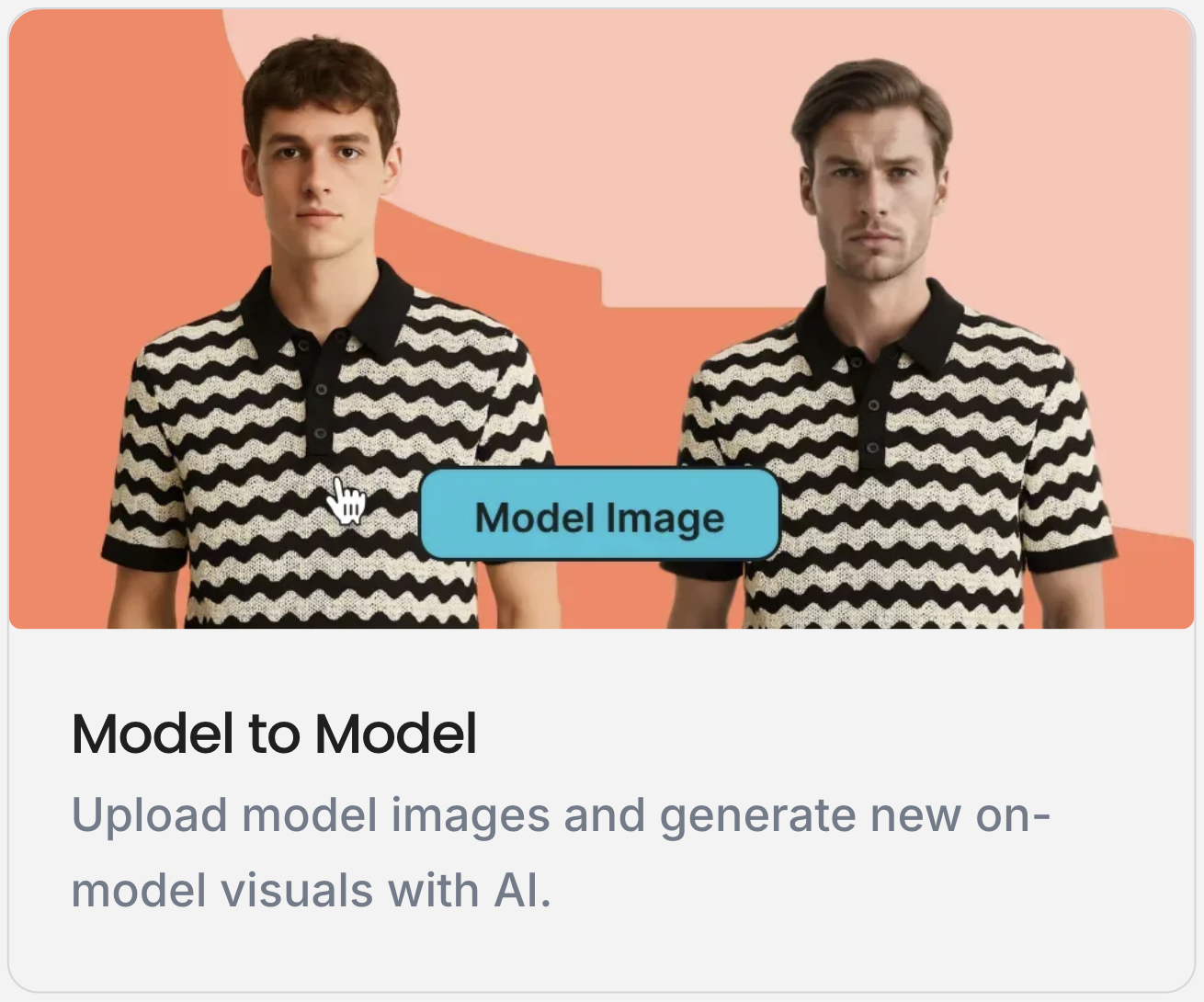The width and height of the screenshot is (1204, 1002).
Task: Select the right model's face
Action: 873,202
